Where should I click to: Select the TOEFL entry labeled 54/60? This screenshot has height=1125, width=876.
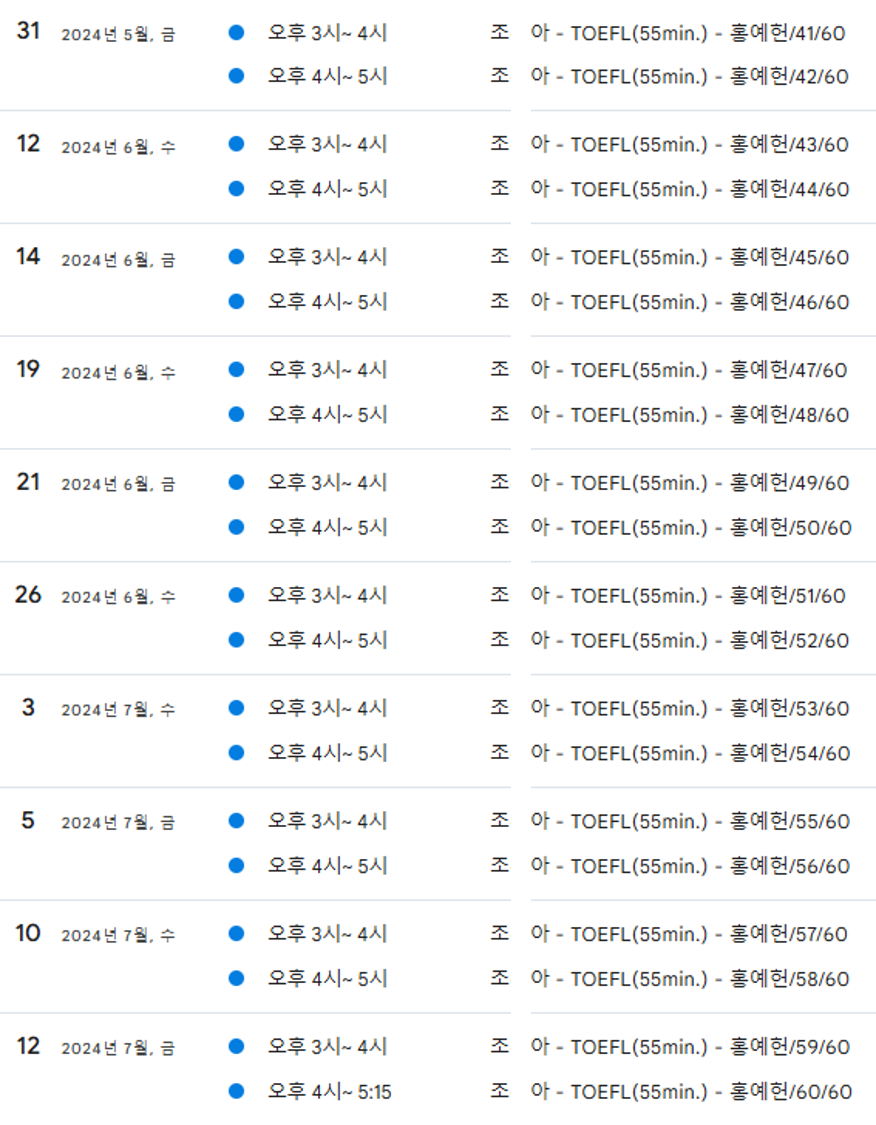coord(670,753)
